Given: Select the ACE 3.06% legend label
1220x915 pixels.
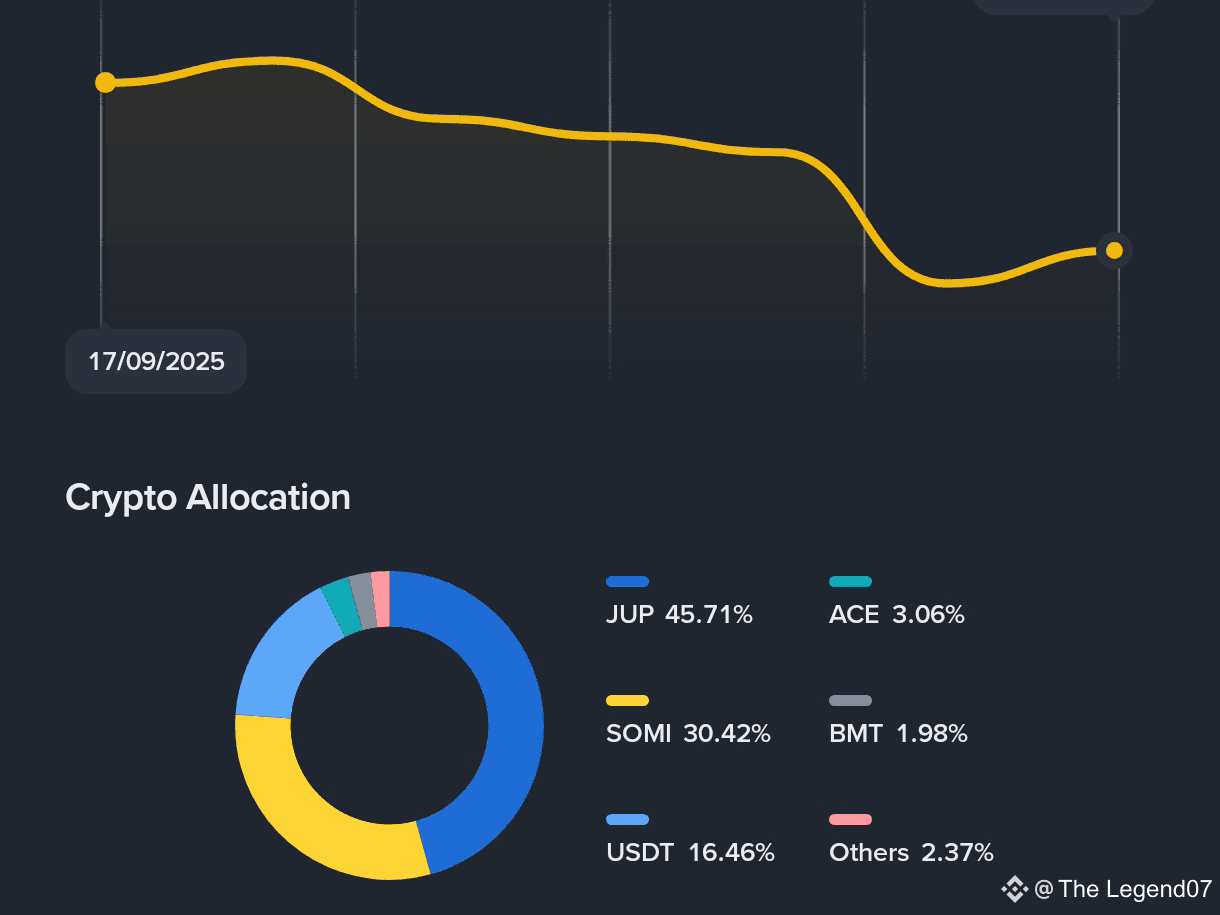Looking at the screenshot, I should tap(896, 615).
